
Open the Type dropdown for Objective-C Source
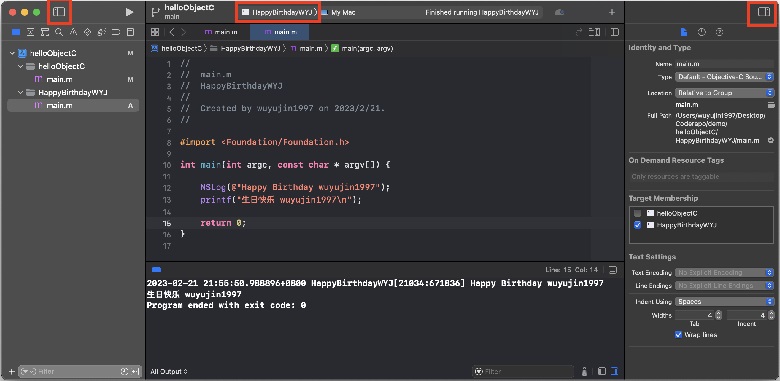coord(725,77)
